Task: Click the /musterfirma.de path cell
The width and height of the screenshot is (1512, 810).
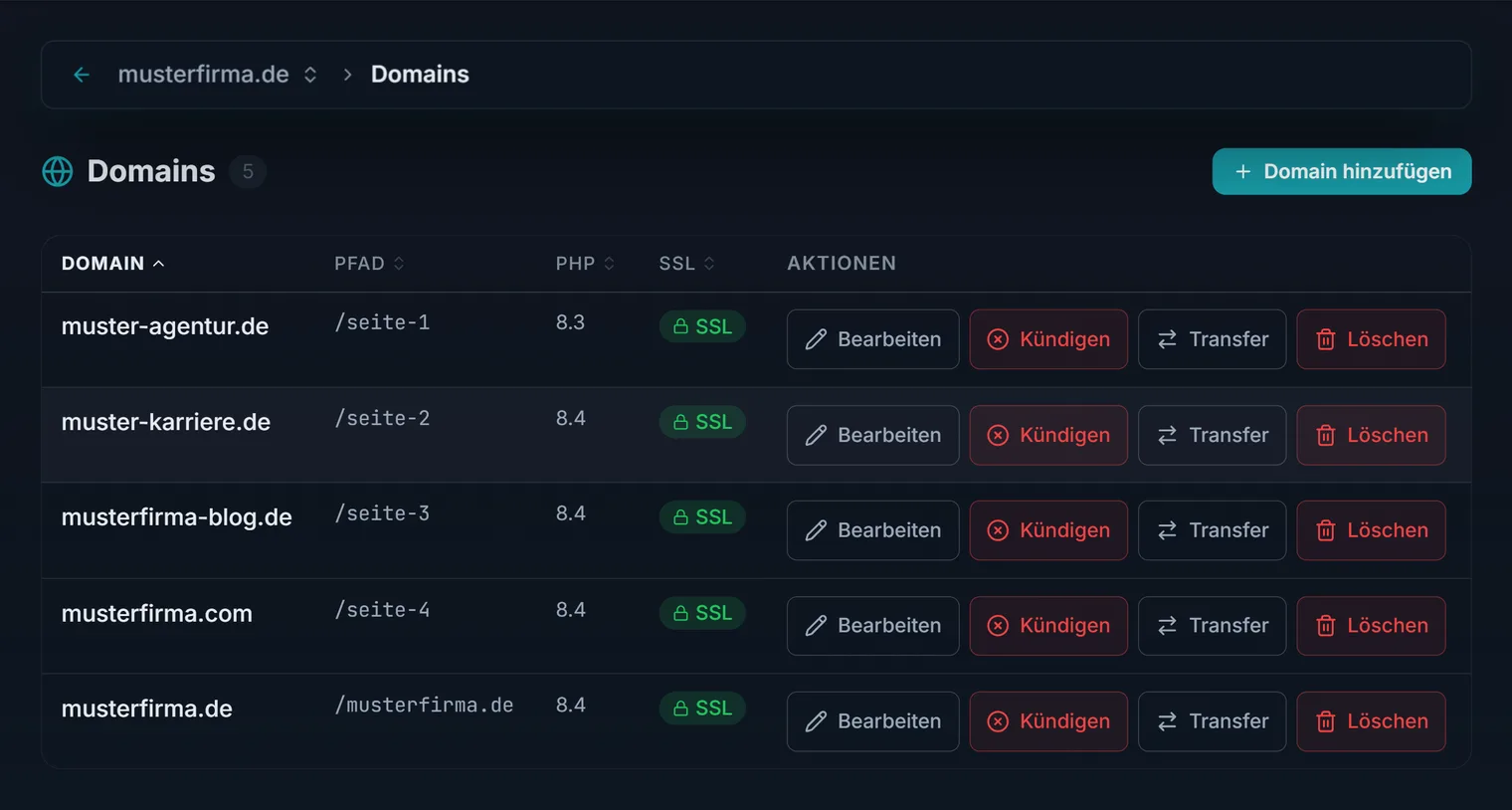Action: click(424, 706)
